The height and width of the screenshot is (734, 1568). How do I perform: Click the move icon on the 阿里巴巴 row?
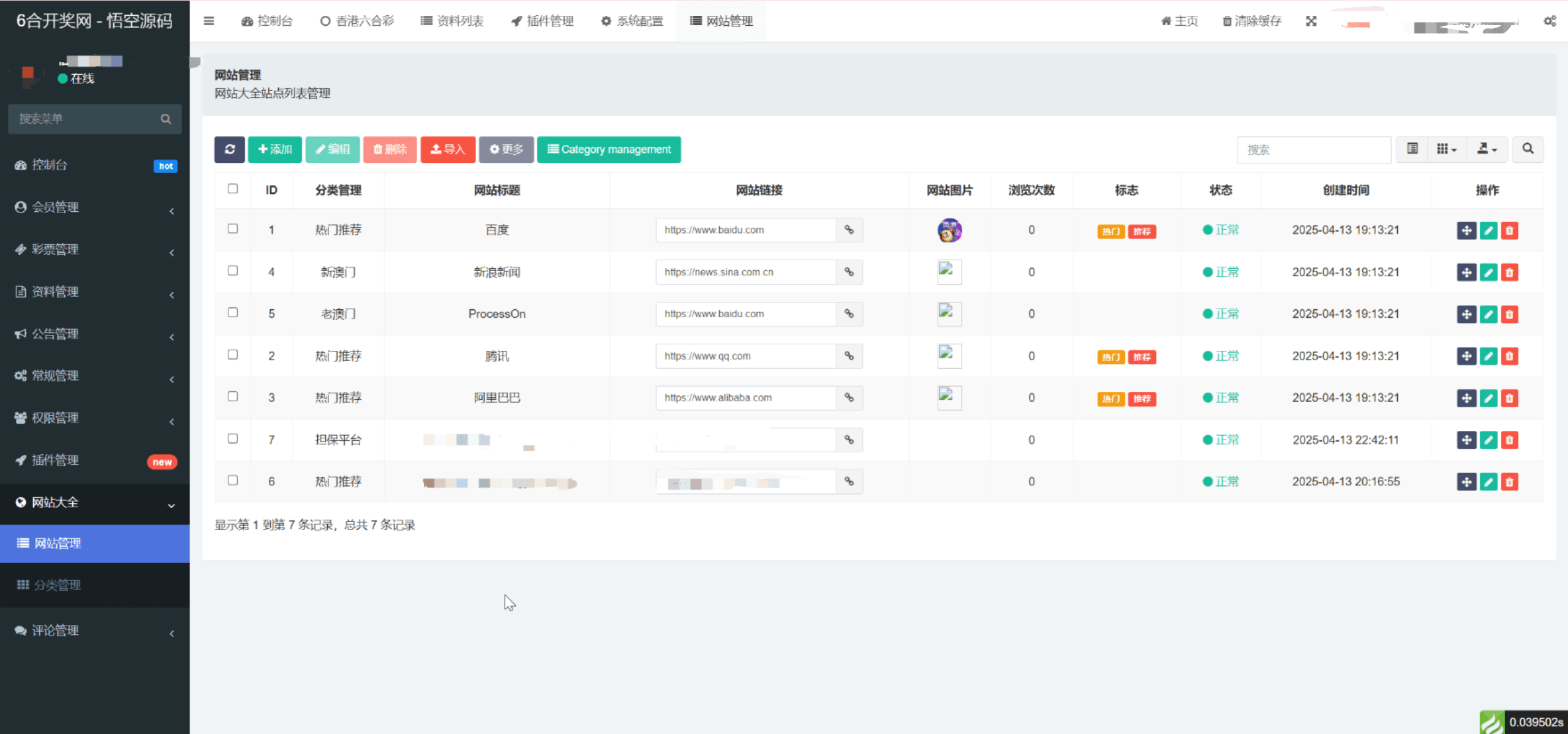coord(1466,397)
